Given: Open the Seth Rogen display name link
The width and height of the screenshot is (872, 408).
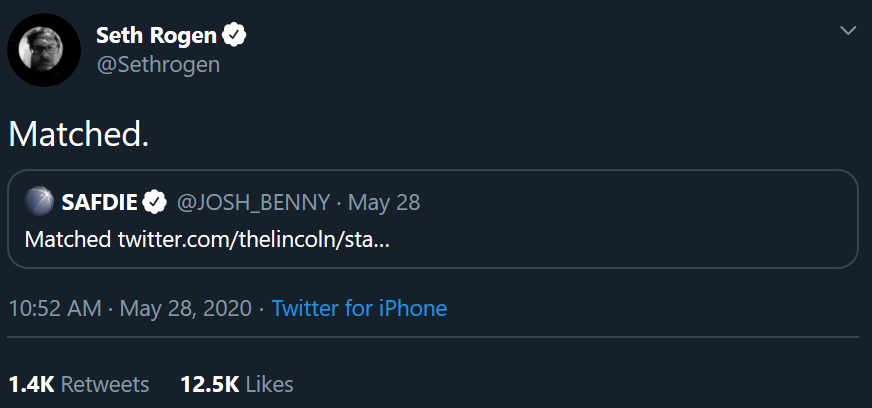Looking at the screenshot, I should point(156,36).
